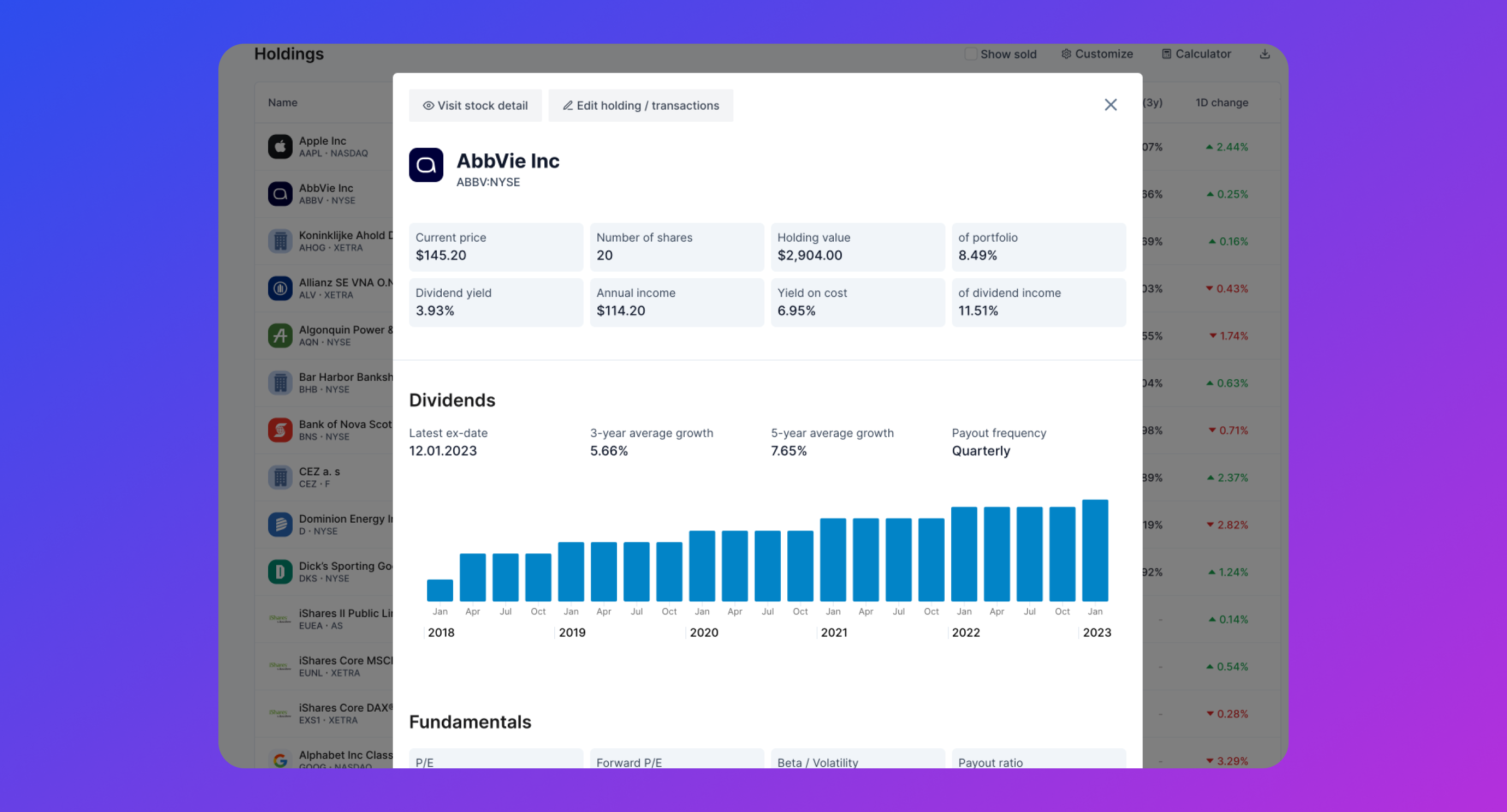Screen dimensions: 1507x812
Task: Sort holdings by Name column header
Action: [283, 102]
